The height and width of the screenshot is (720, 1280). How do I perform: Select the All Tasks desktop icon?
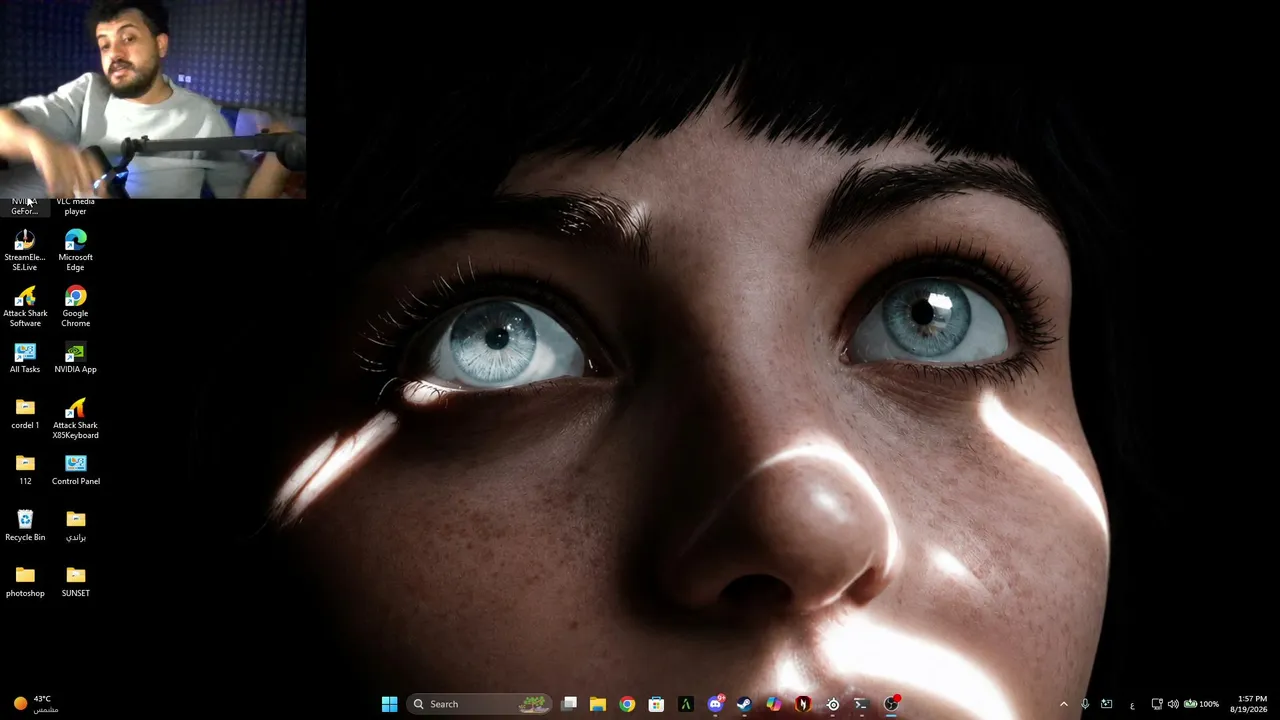click(x=25, y=358)
